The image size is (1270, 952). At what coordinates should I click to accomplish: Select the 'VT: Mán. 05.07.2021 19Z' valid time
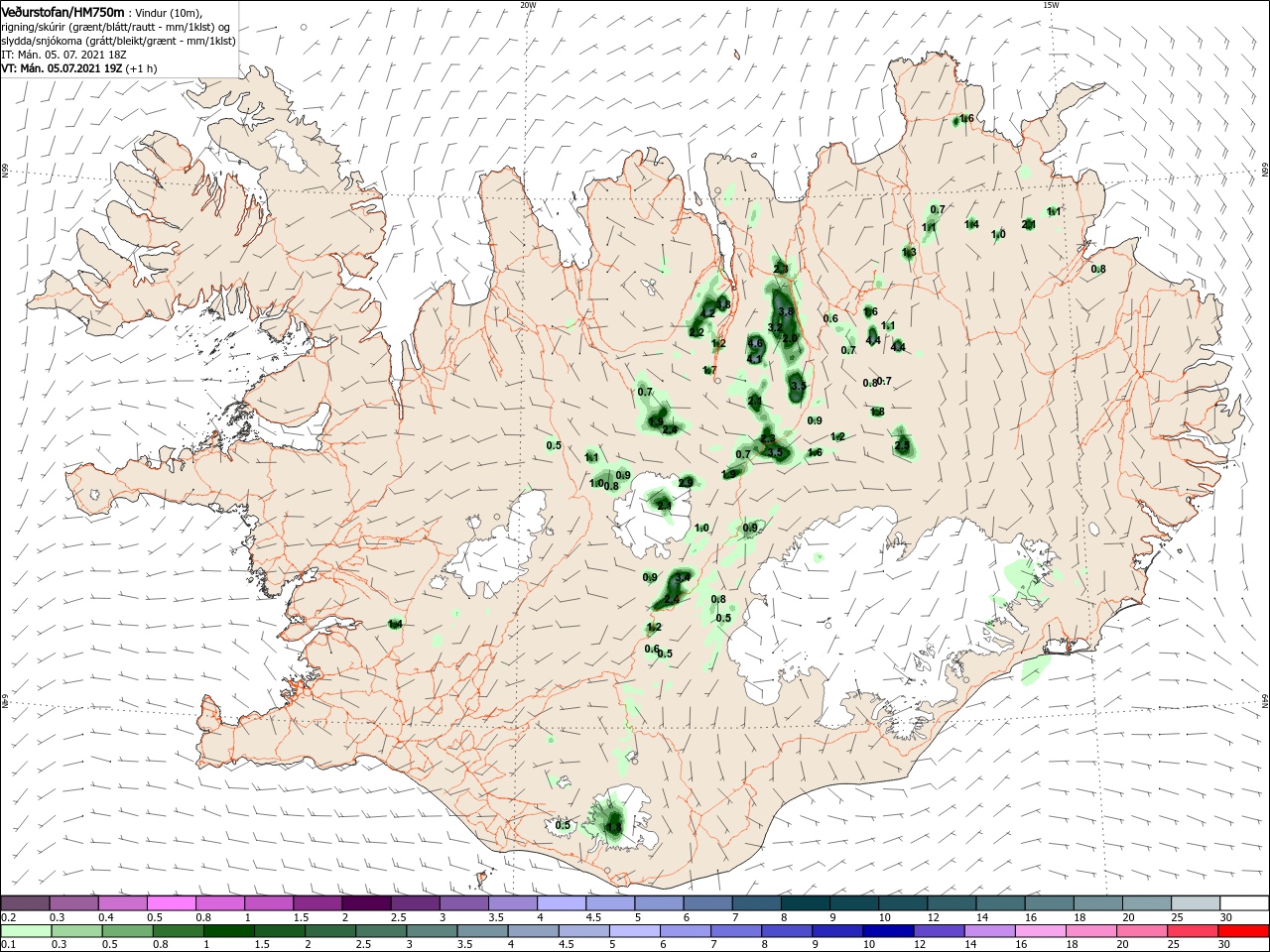click(62, 68)
